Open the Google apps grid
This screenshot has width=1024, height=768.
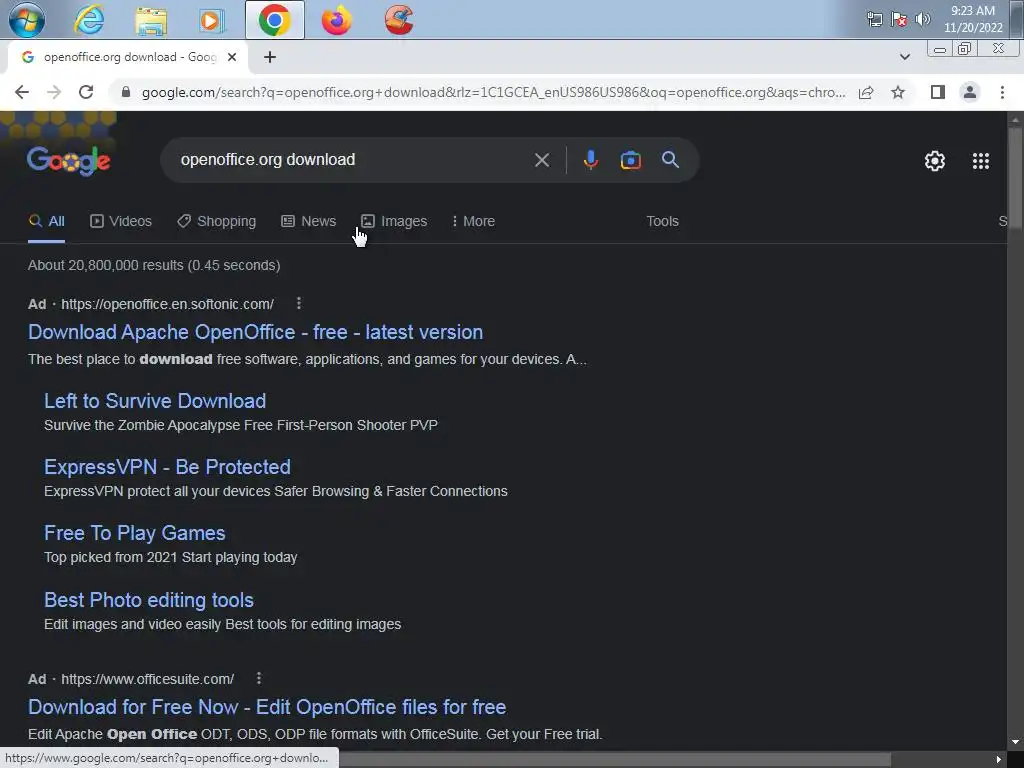[x=980, y=161]
